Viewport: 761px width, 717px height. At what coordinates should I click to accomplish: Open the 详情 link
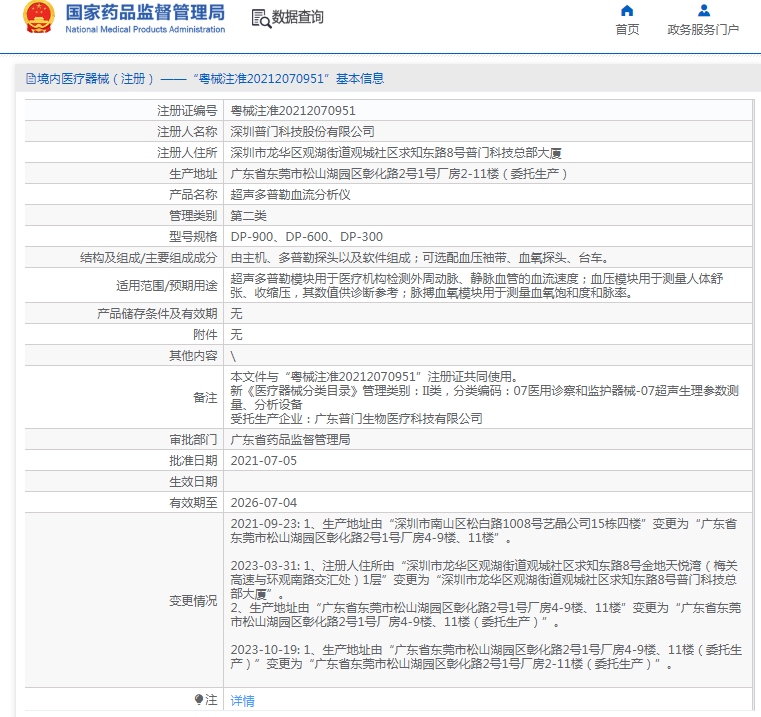coord(242,700)
